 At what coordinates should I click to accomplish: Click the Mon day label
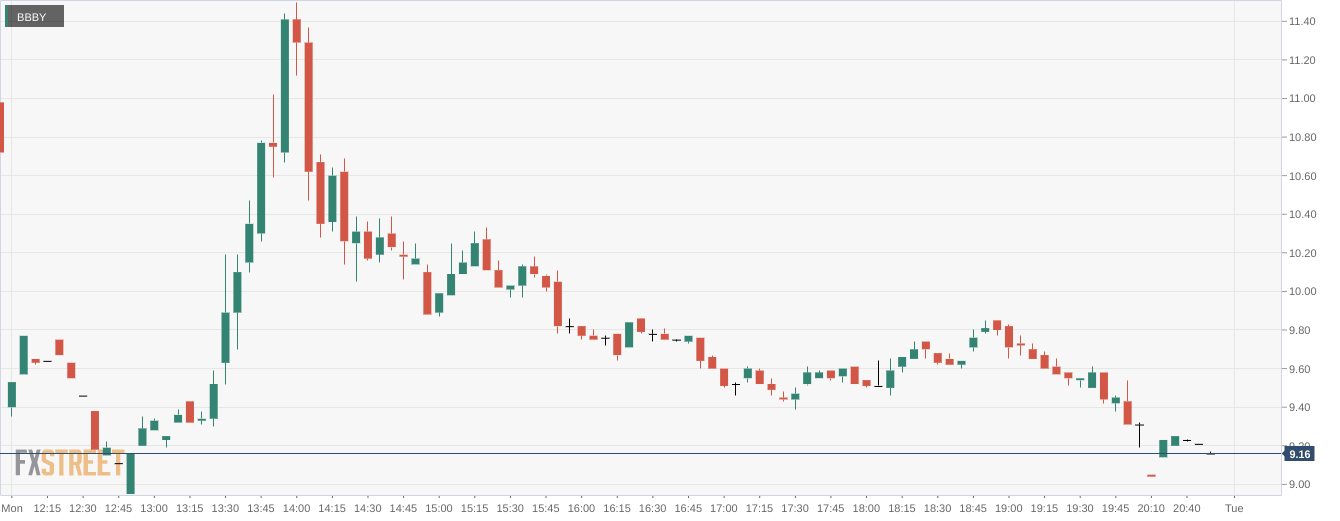pyautogui.click(x=12, y=508)
